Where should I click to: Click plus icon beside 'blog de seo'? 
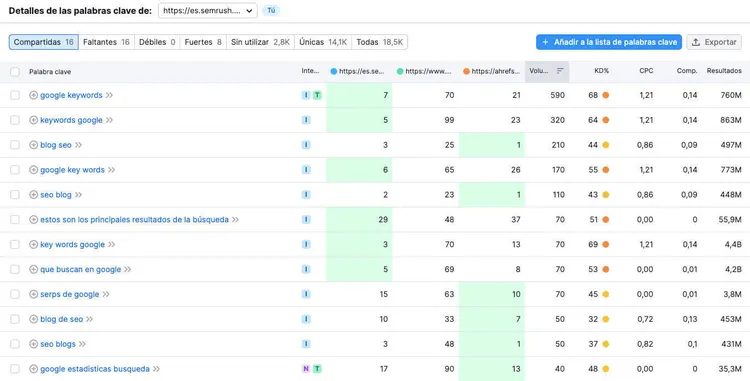(33, 319)
